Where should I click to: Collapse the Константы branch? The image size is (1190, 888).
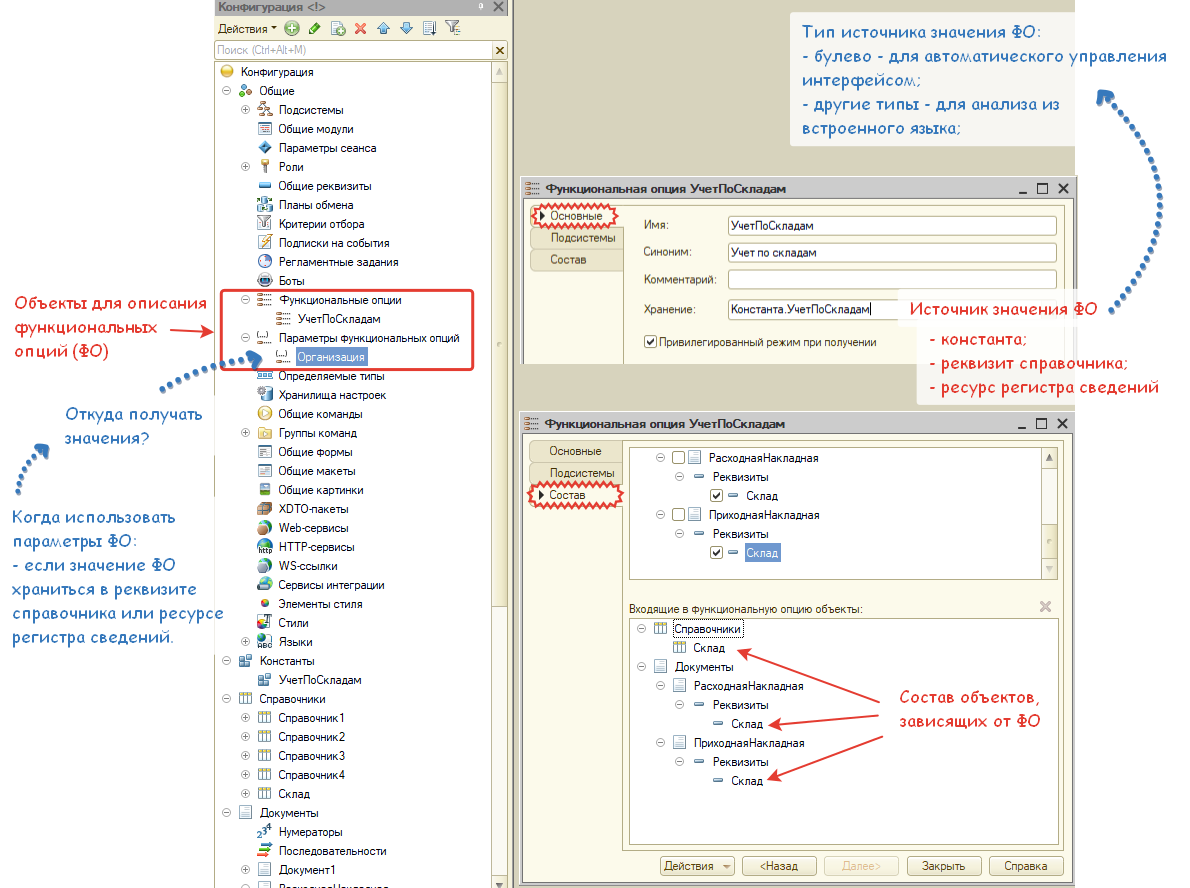tap(226, 660)
